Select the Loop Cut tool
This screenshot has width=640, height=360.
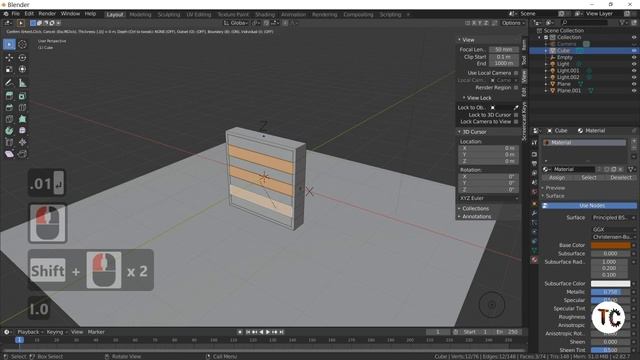22,107
